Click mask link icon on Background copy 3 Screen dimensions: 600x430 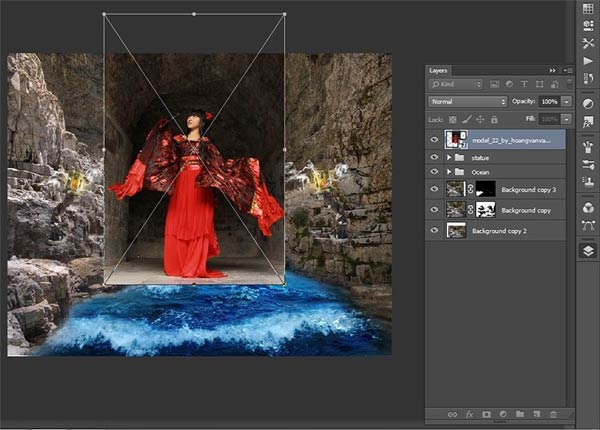pyautogui.click(x=470, y=189)
